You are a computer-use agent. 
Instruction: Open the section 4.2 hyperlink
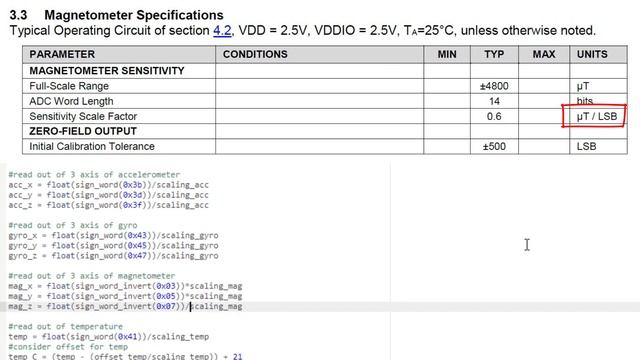222,31
